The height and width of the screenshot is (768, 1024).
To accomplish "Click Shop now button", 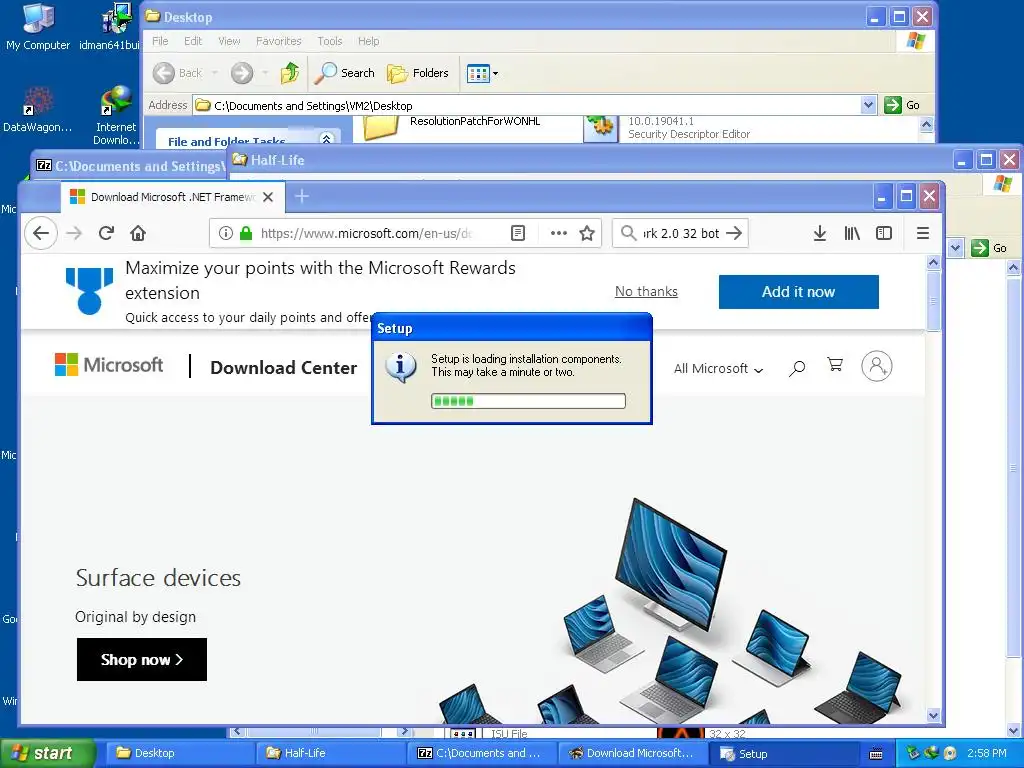I will tap(142, 660).
